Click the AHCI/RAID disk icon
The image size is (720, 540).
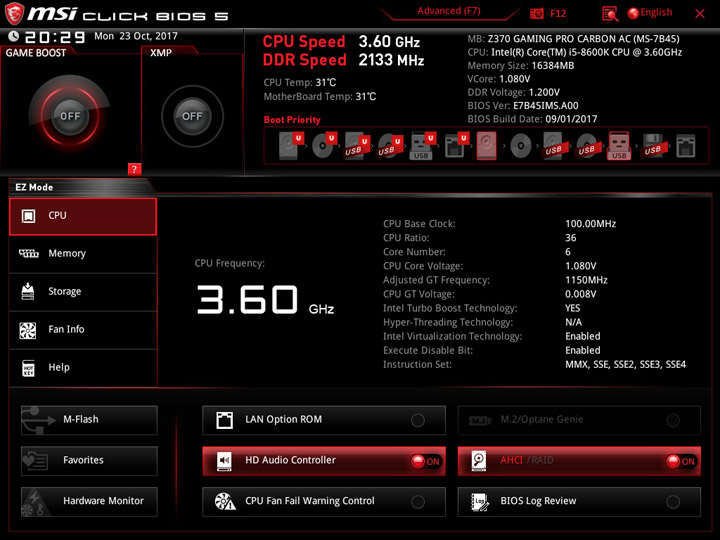pyautogui.click(x=479, y=461)
